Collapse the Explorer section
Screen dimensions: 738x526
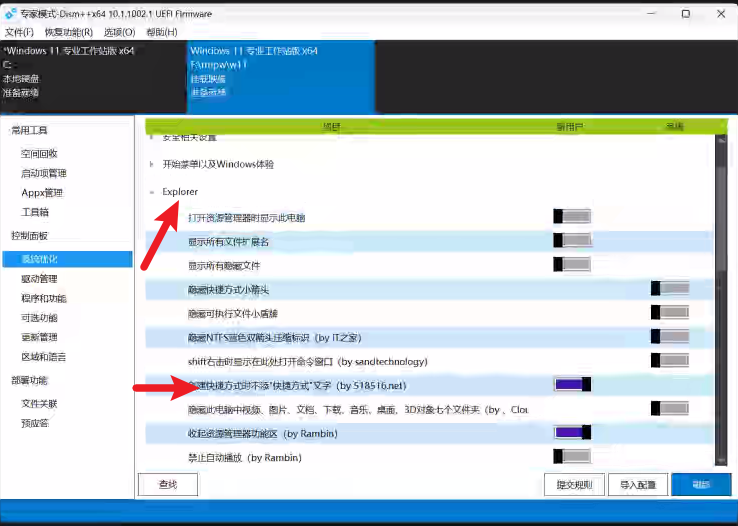[x=152, y=191]
